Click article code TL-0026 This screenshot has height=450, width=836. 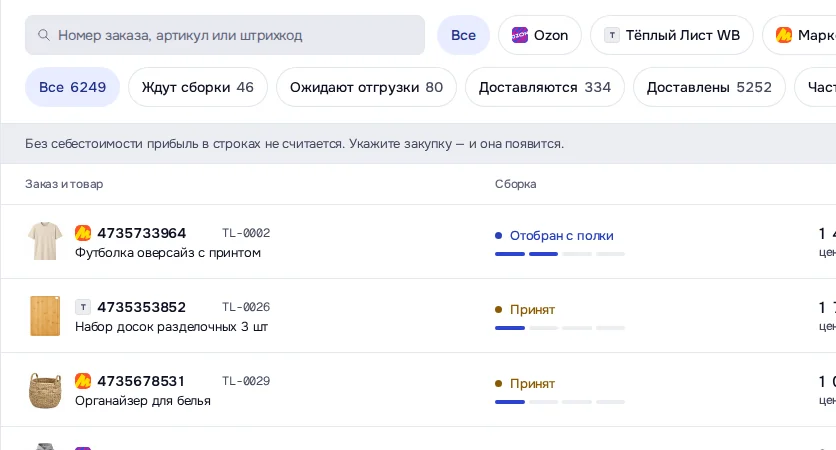pos(246,307)
